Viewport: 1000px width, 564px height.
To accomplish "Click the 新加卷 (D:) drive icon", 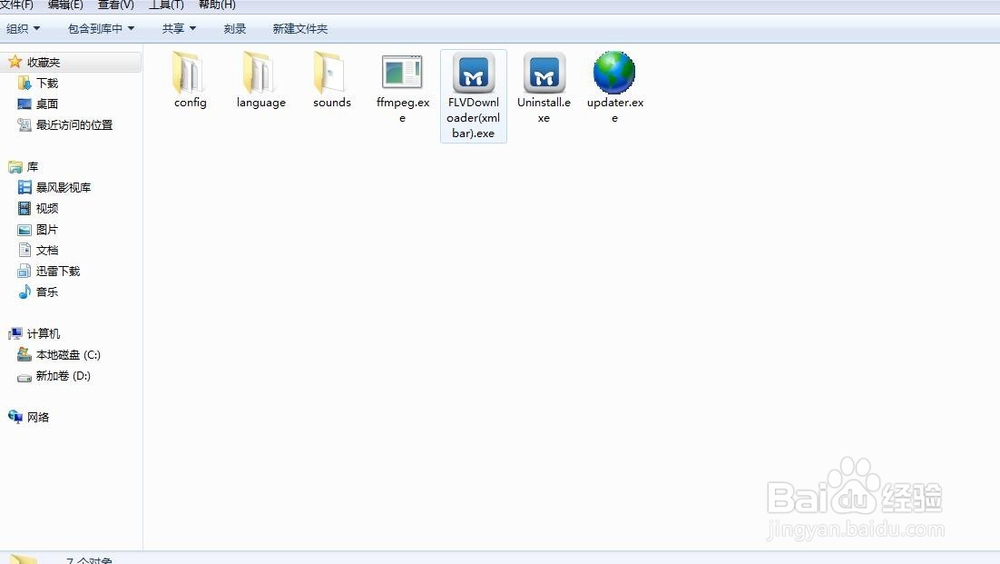I will pyautogui.click(x=24, y=376).
